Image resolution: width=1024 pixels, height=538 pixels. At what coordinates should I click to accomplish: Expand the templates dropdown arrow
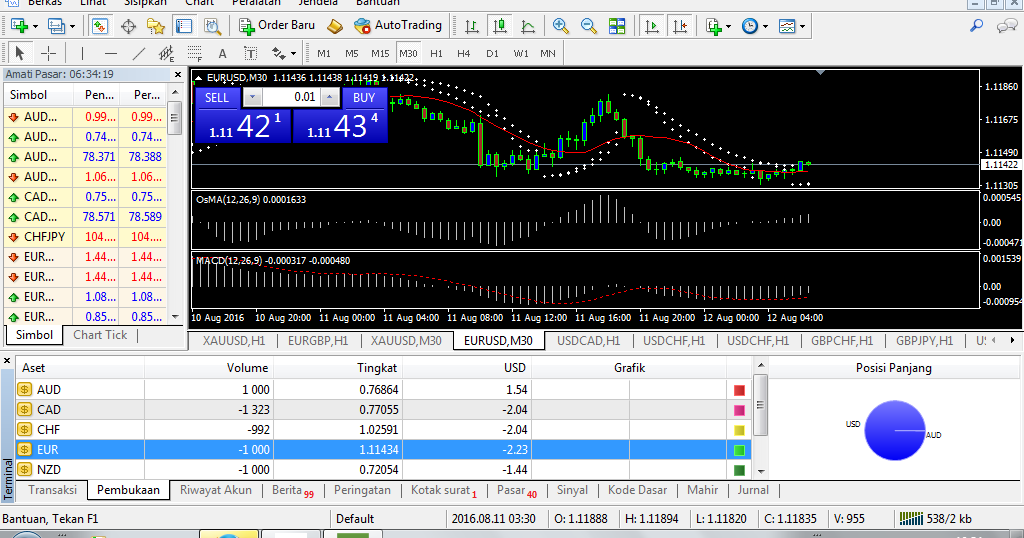click(803, 27)
